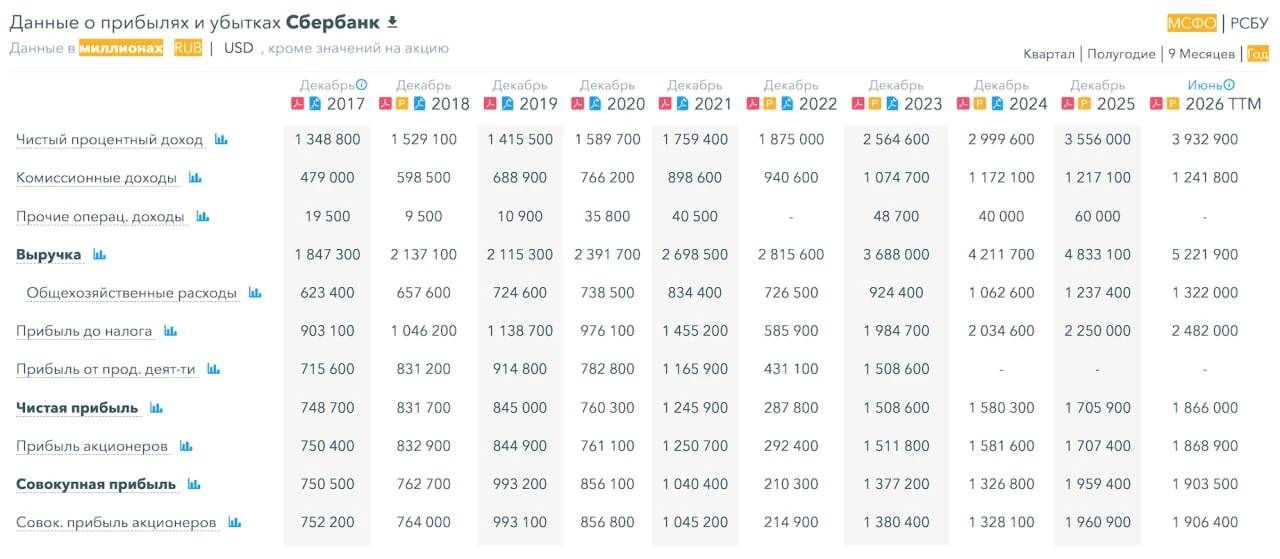
Task: Select the 2017 column header
Action: [346, 104]
